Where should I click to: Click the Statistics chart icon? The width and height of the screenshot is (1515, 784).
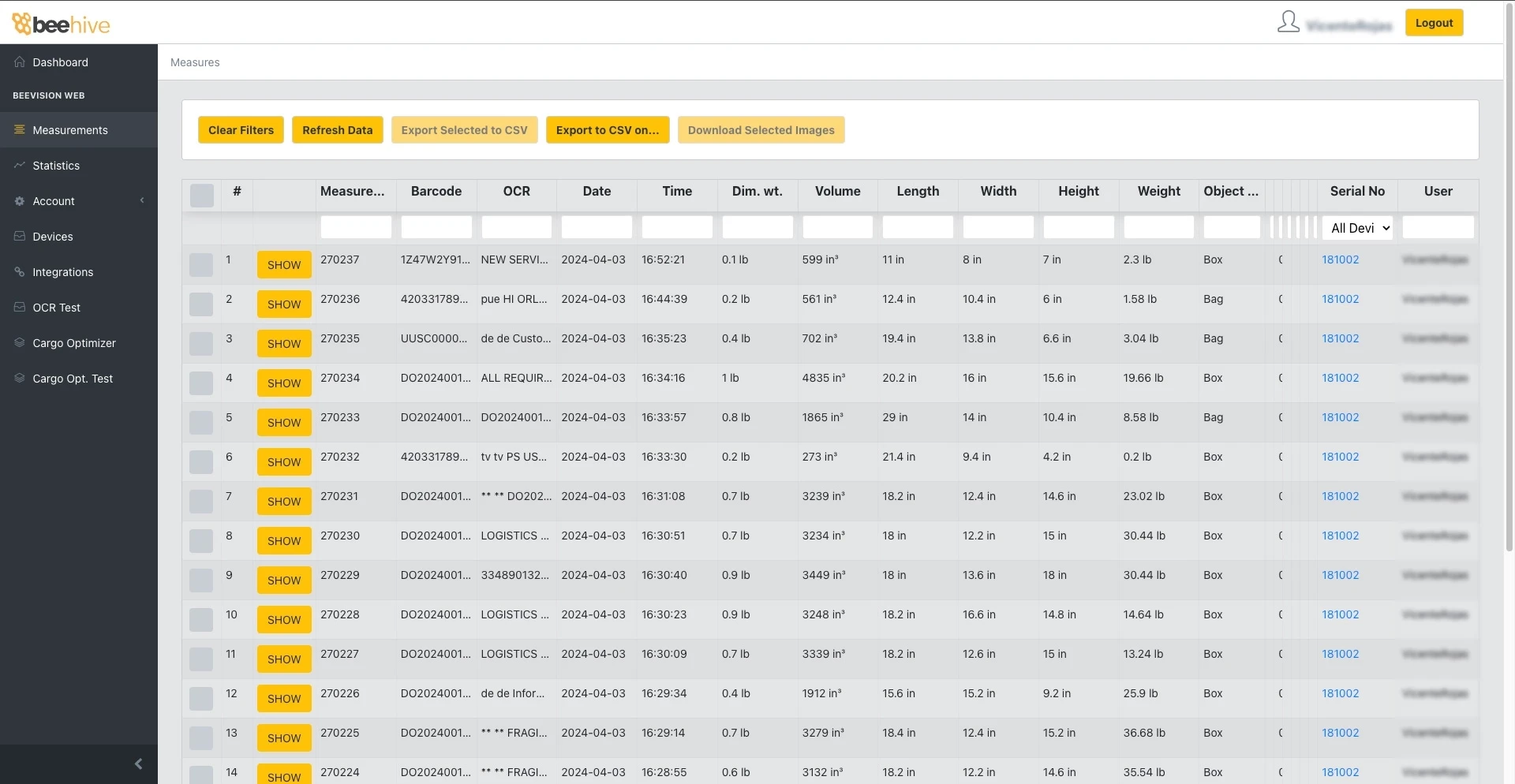click(x=20, y=166)
